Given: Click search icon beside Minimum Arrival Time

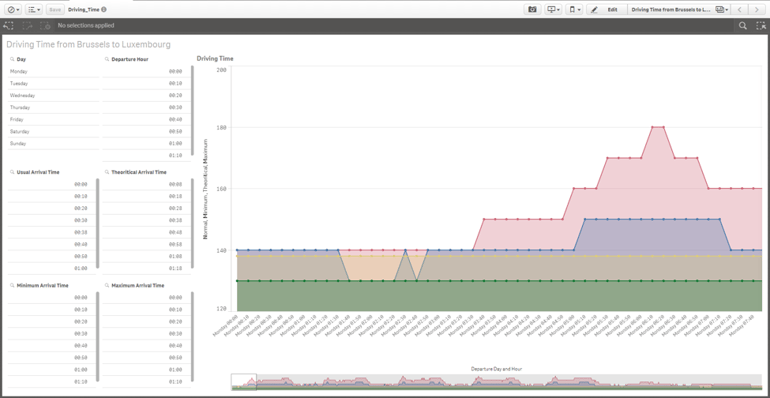Looking at the screenshot, I should click(12, 285).
